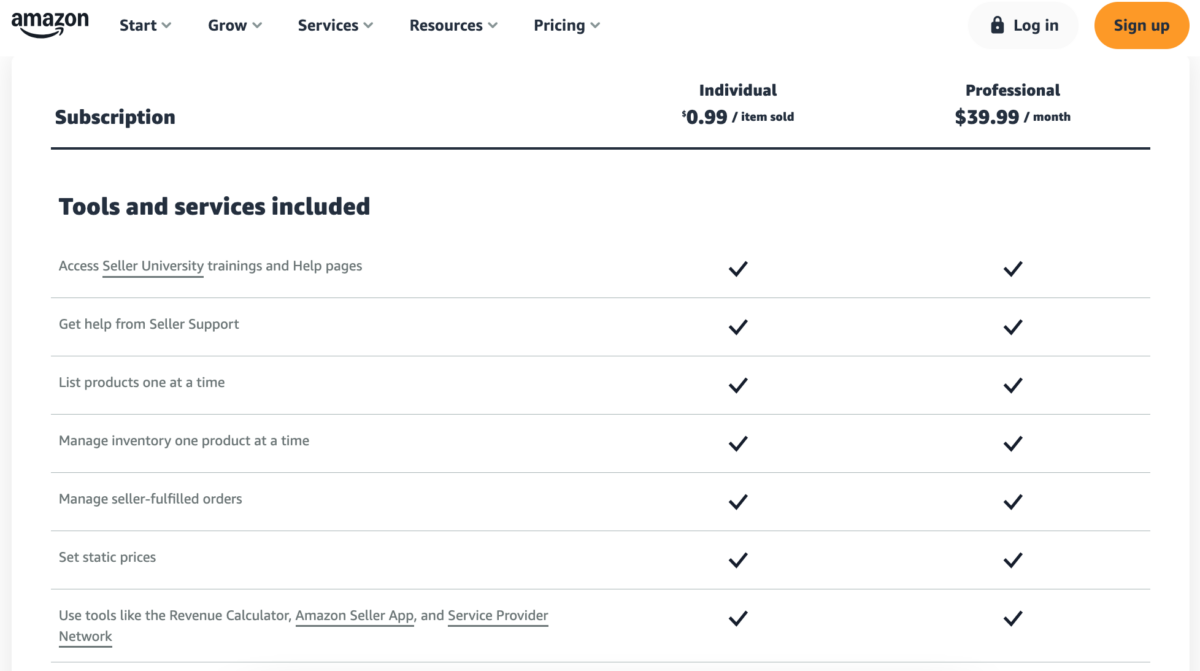Click the lock icon beside Log in

pyautogui.click(x=997, y=25)
